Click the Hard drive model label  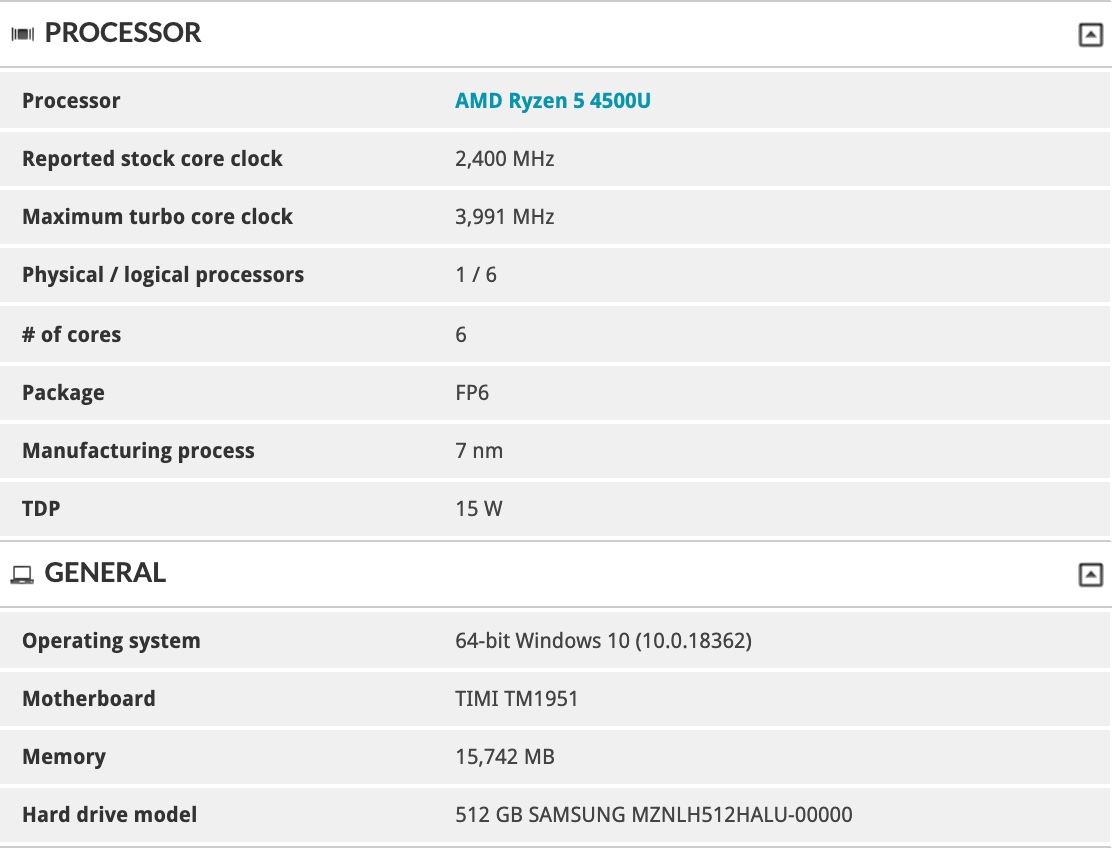(x=109, y=815)
